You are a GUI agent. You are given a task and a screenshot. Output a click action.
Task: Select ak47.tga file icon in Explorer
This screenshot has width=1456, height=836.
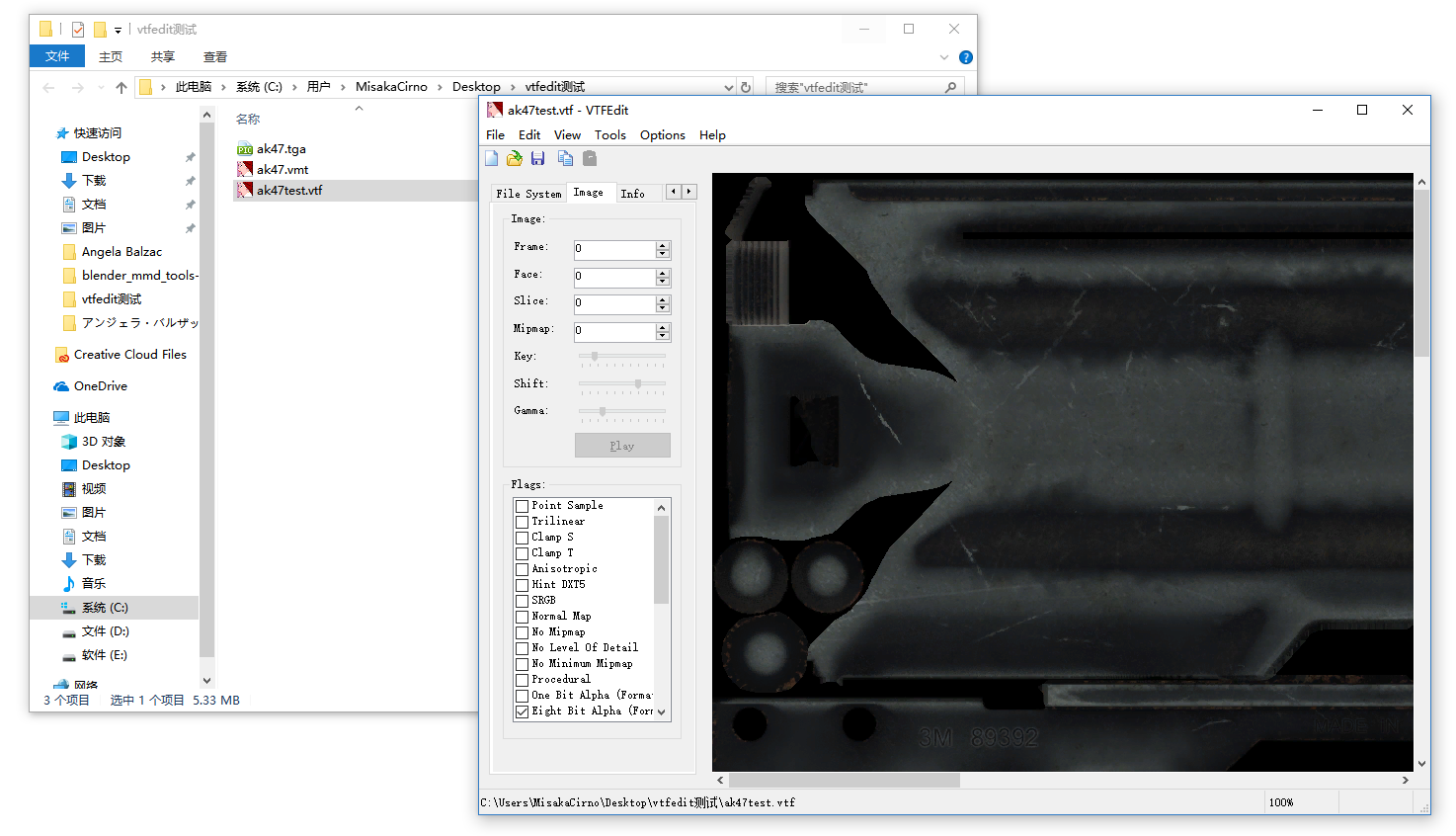click(245, 149)
